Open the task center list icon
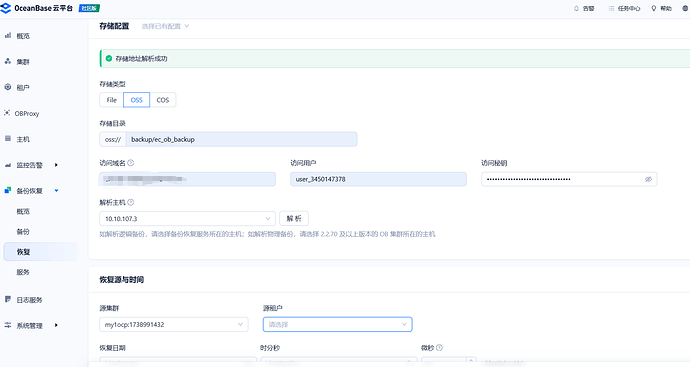690x367 pixels. (611, 8)
